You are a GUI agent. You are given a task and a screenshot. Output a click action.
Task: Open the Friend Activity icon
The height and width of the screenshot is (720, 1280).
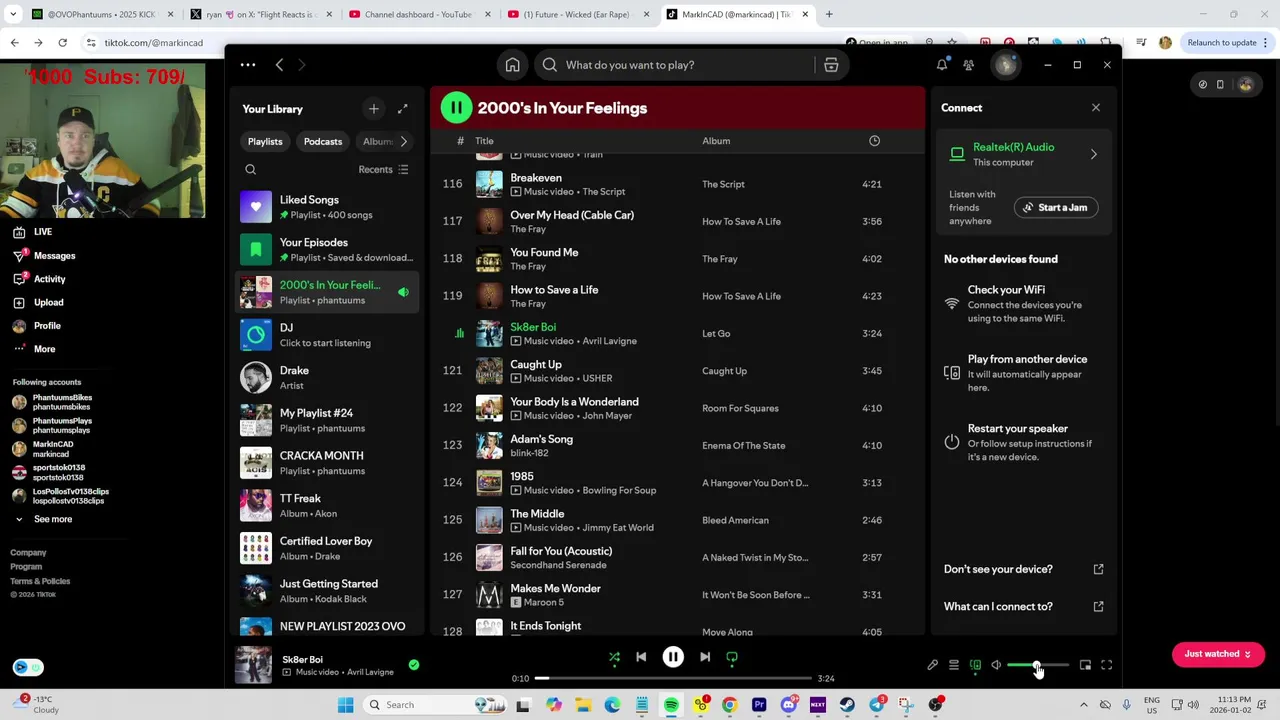(x=968, y=65)
